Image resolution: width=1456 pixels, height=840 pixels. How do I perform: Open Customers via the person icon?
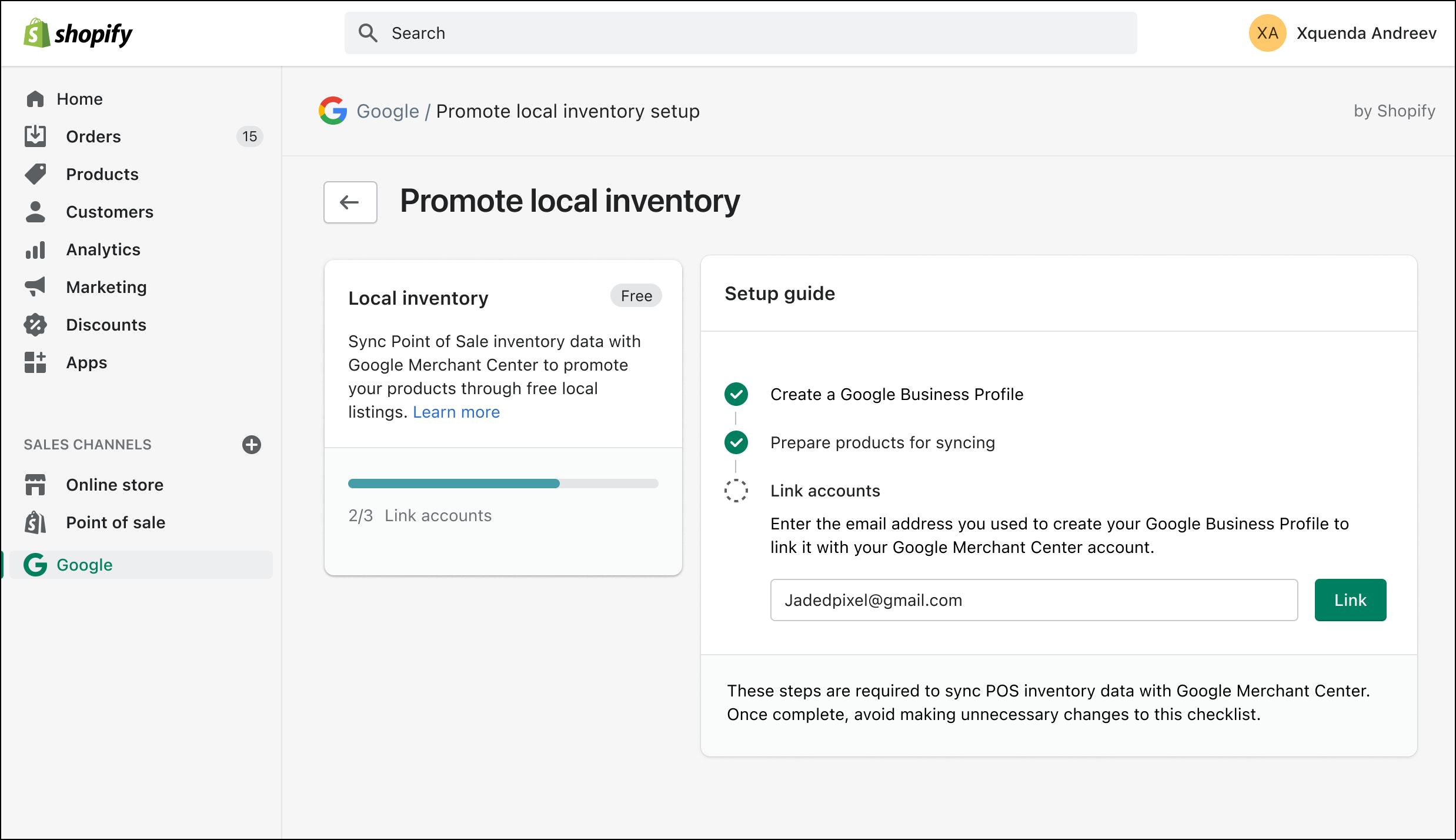[x=35, y=212]
